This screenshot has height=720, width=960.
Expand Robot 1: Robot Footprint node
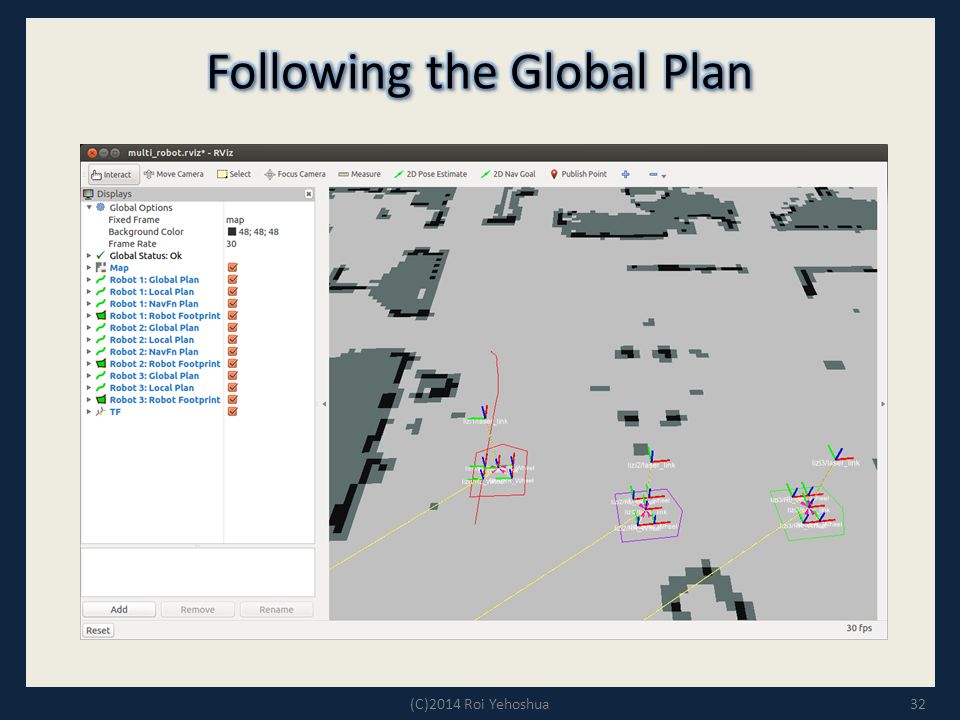tap(89, 316)
